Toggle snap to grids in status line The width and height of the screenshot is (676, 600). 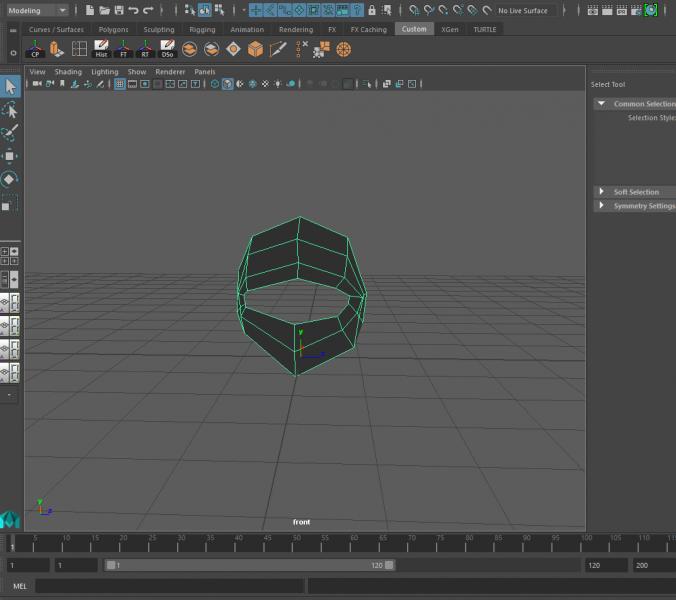point(256,10)
